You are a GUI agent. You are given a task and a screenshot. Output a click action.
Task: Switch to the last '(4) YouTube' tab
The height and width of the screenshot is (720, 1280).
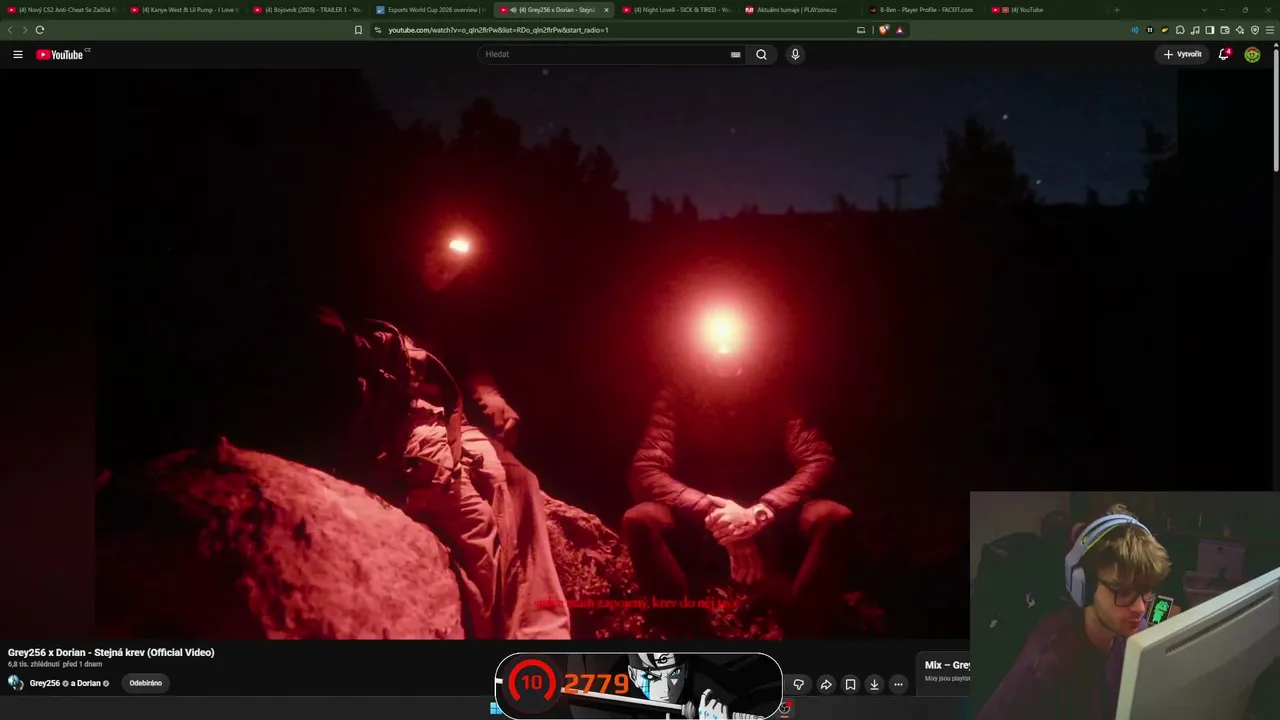[x=1046, y=10]
